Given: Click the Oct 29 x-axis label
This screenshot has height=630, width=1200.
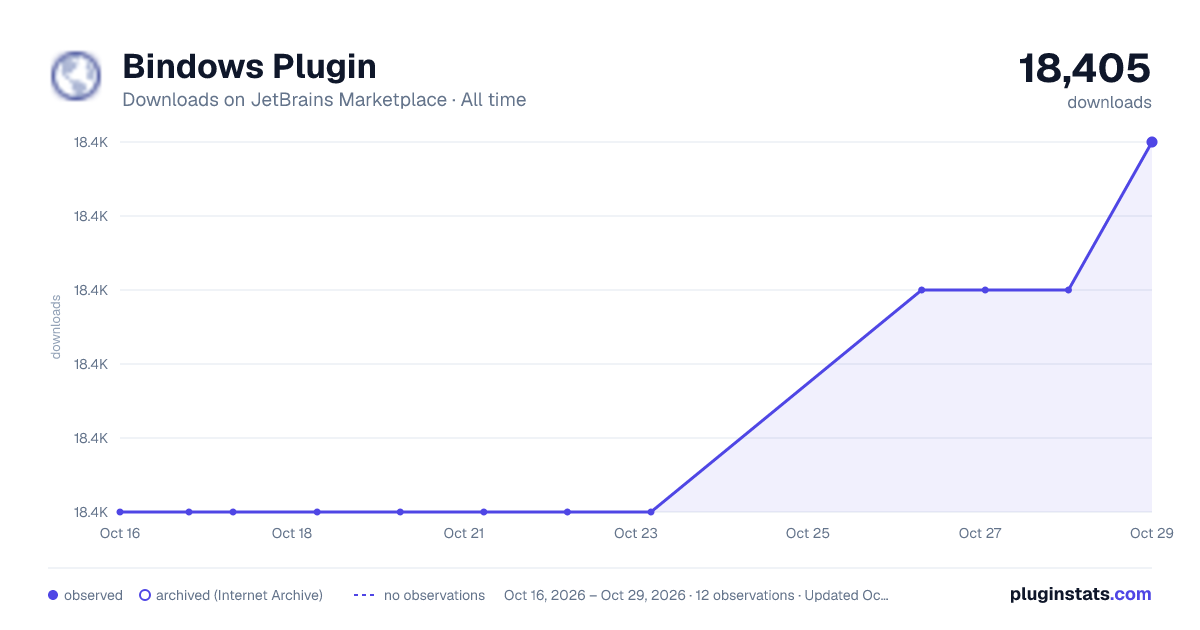Looking at the screenshot, I should pyautogui.click(x=1150, y=533).
